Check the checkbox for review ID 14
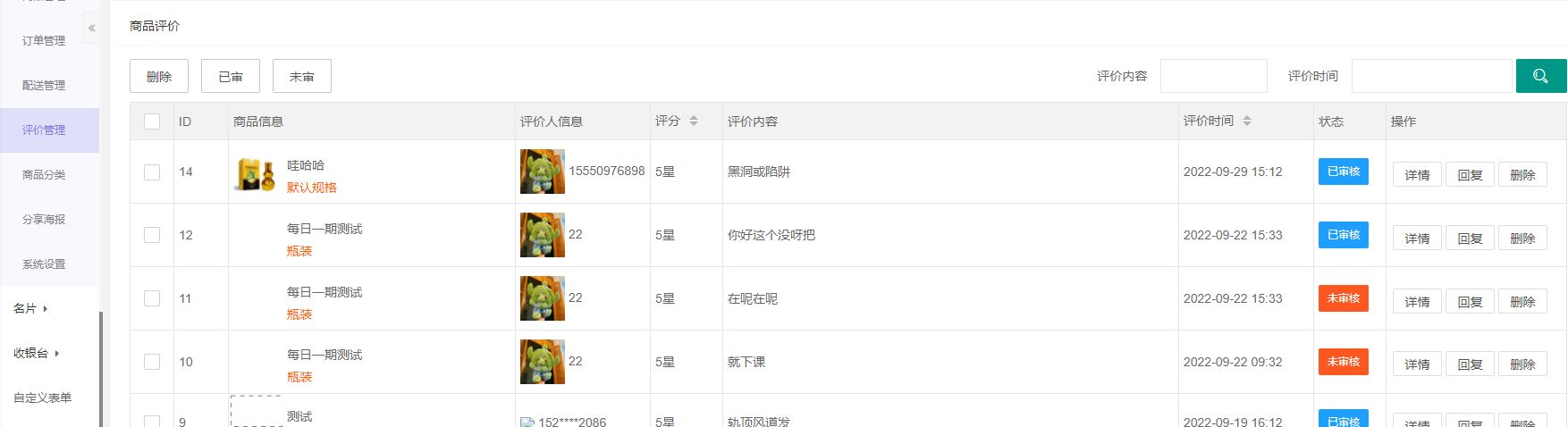 coord(152,172)
